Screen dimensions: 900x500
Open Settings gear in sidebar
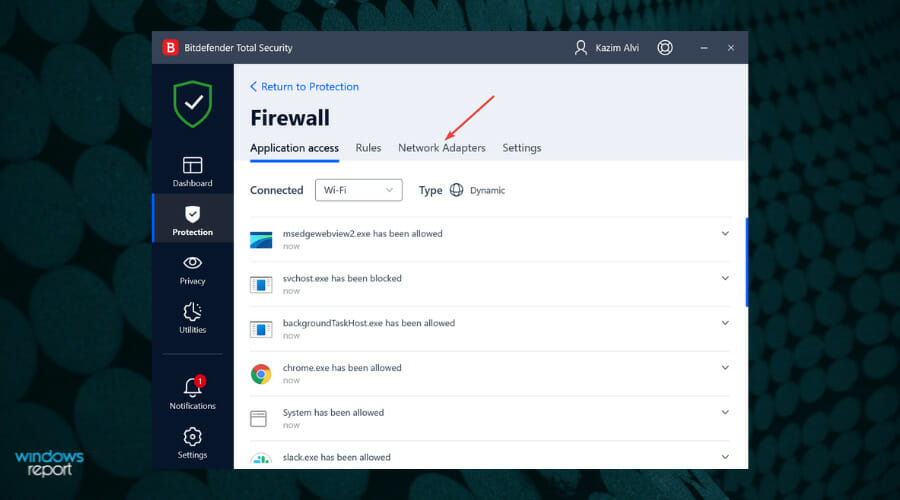tap(192, 443)
